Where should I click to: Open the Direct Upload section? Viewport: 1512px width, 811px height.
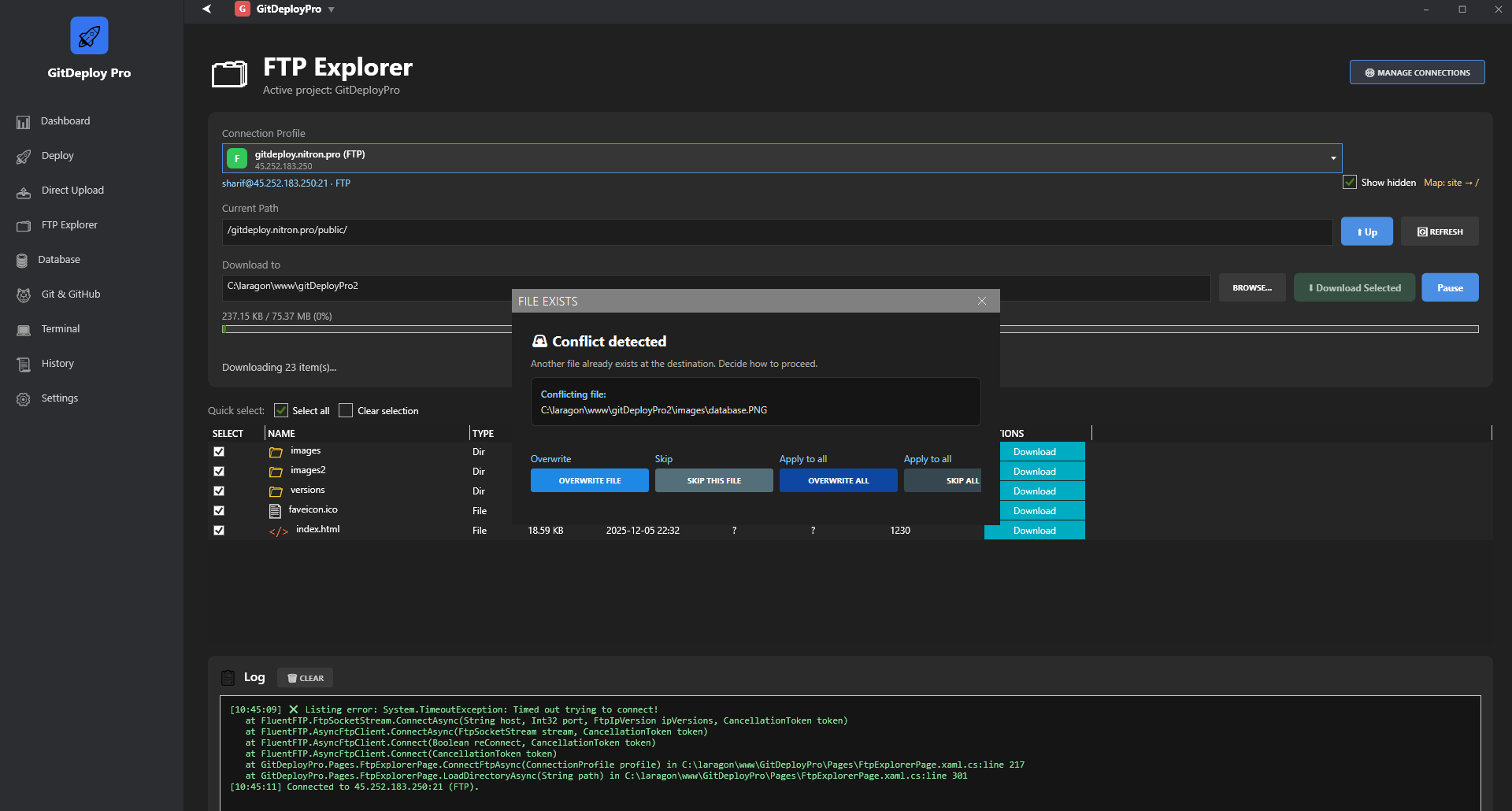tap(24, 191)
